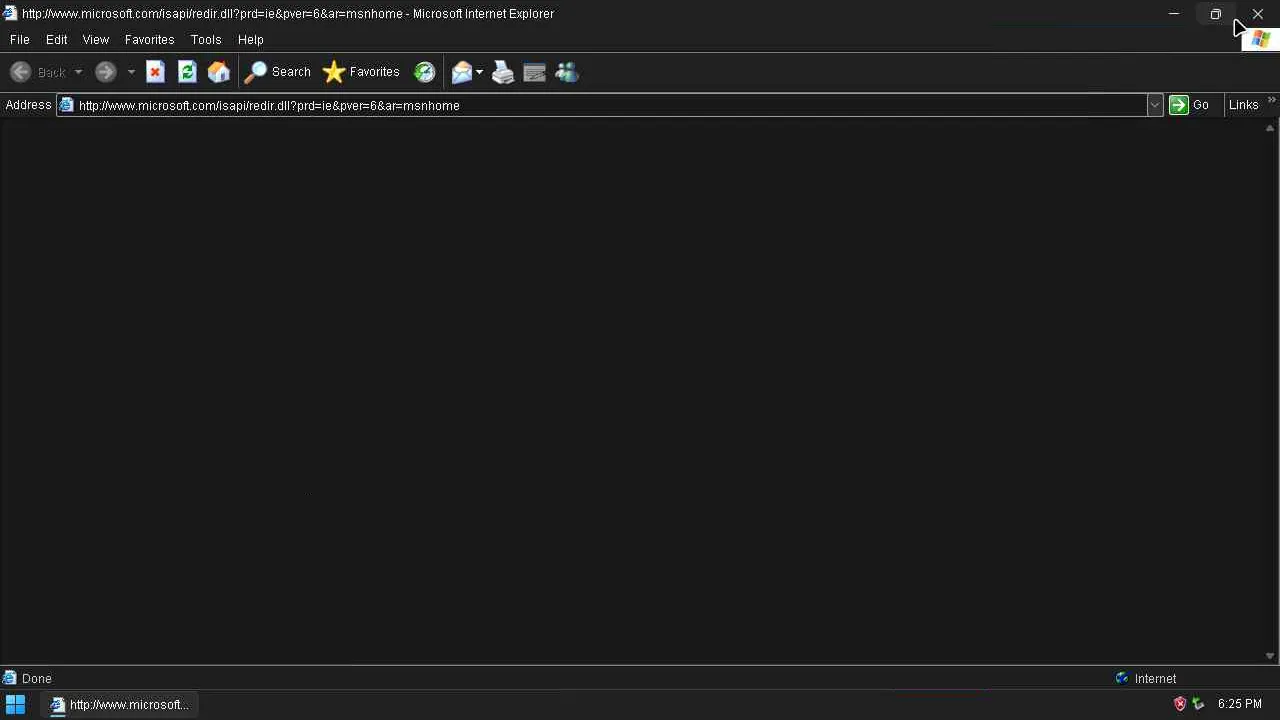Show the History pane
Viewport: 1280px width, 720px height.
point(425,72)
